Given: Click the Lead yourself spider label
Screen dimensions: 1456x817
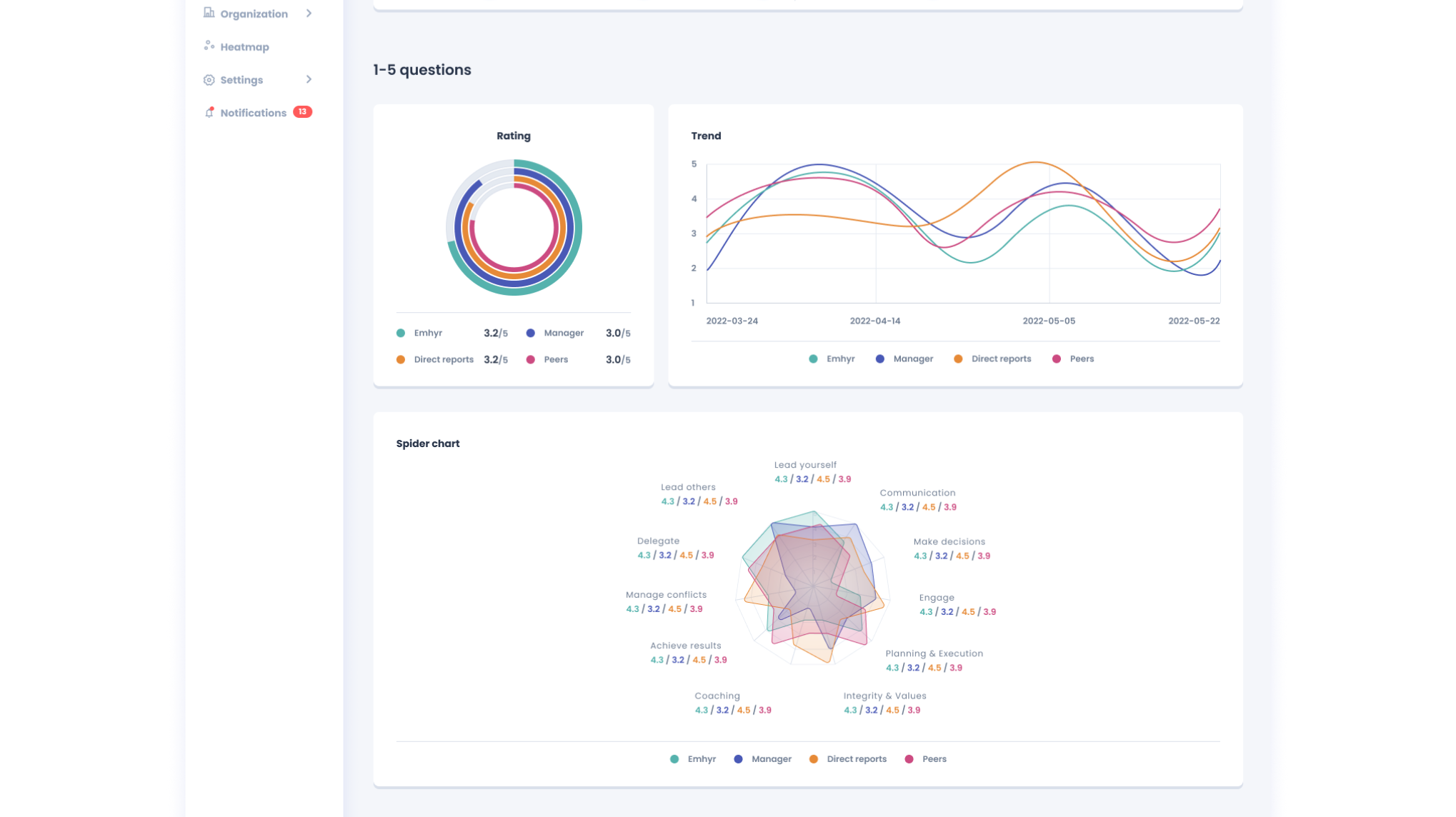Looking at the screenshot, I should (x=805, y=465).
